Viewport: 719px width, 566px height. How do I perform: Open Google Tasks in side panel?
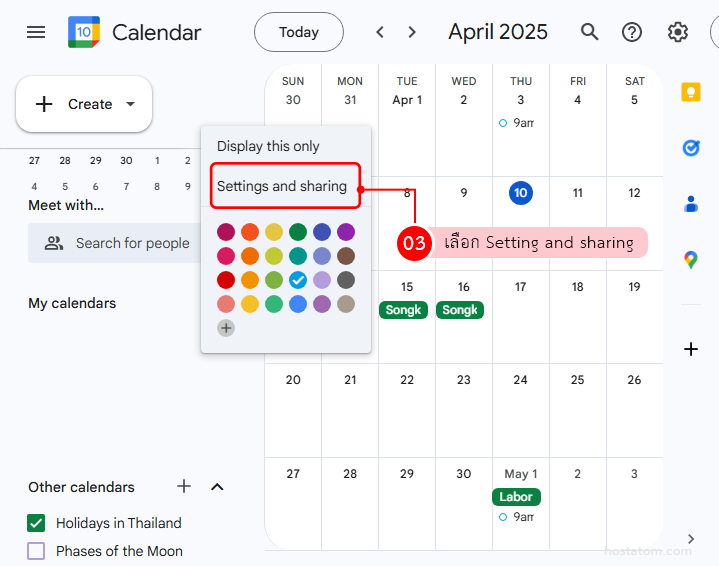tap(690, 148)
